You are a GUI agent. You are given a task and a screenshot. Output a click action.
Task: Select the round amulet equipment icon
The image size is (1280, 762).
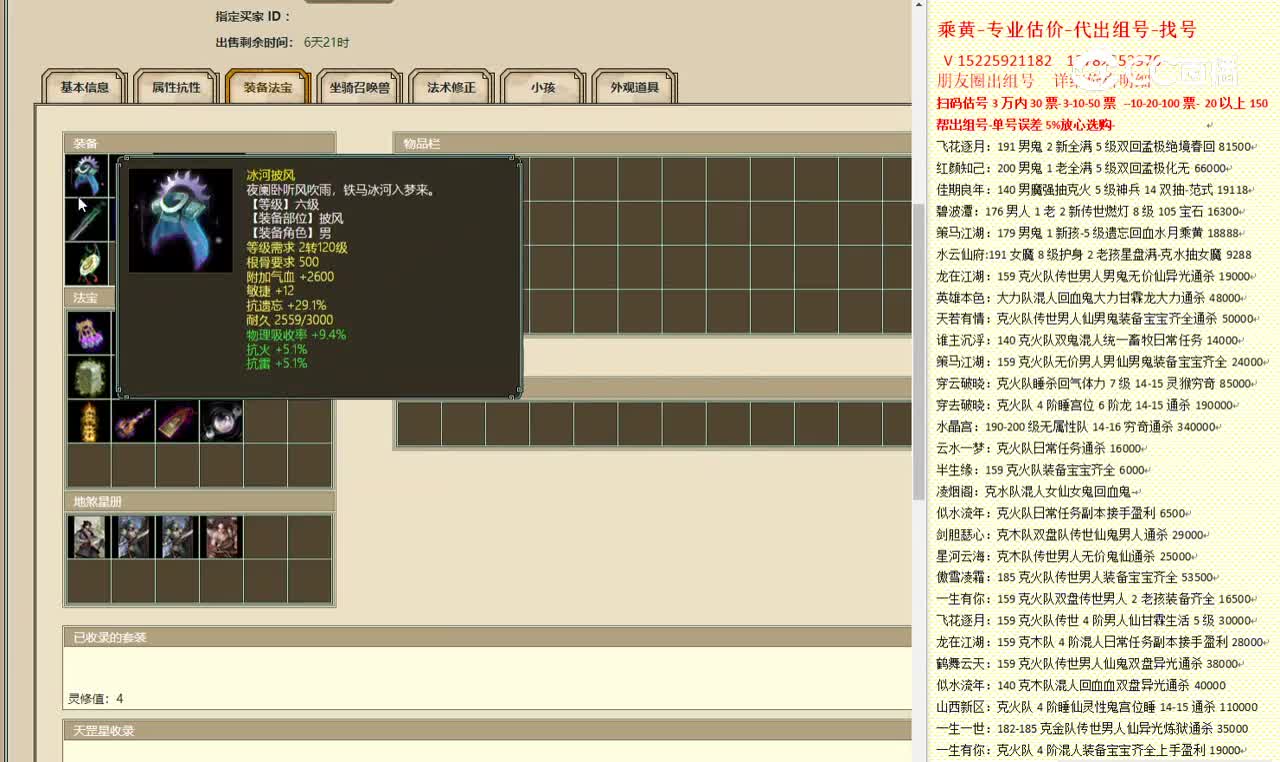tap(87, 263)
